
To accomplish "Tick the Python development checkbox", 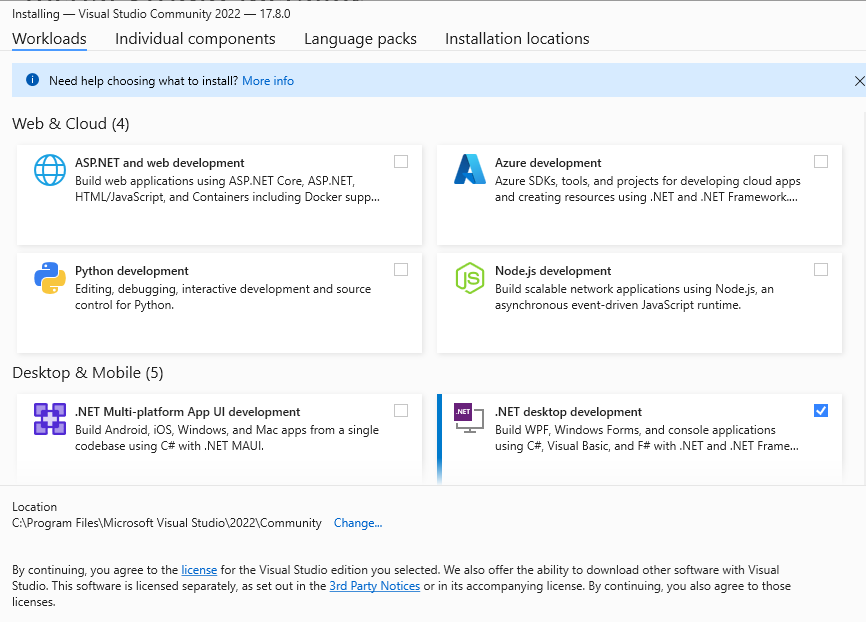I will [x=401, y=270].
